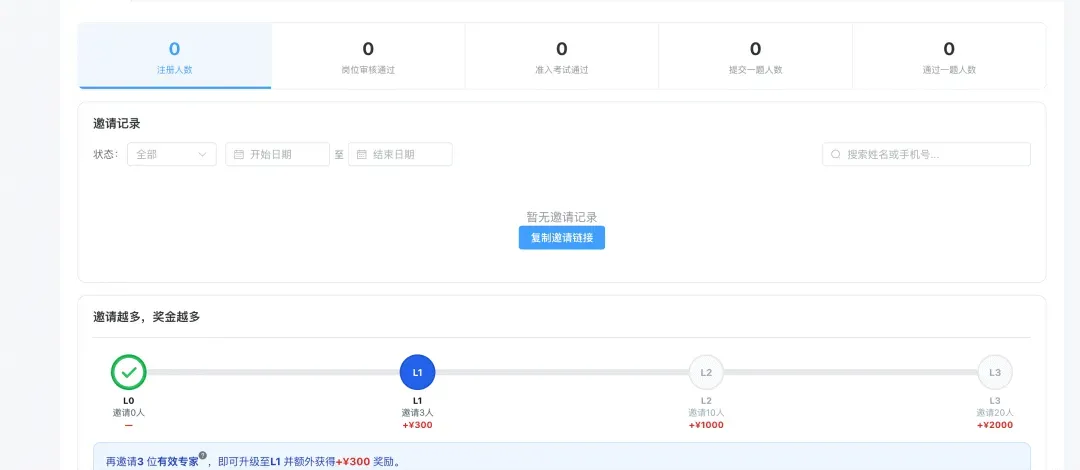Switch to 岗位审核通过 tab

pos(368,56)
